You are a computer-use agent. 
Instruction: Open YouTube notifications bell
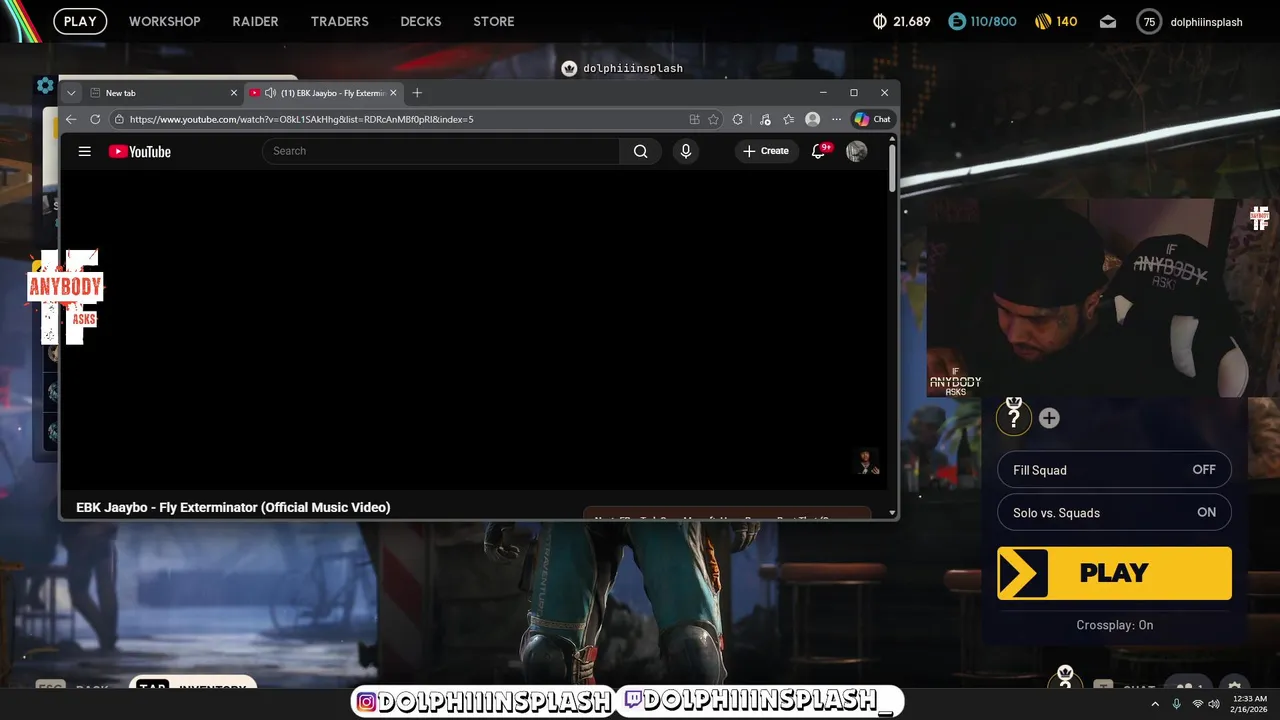click(818, 151)
